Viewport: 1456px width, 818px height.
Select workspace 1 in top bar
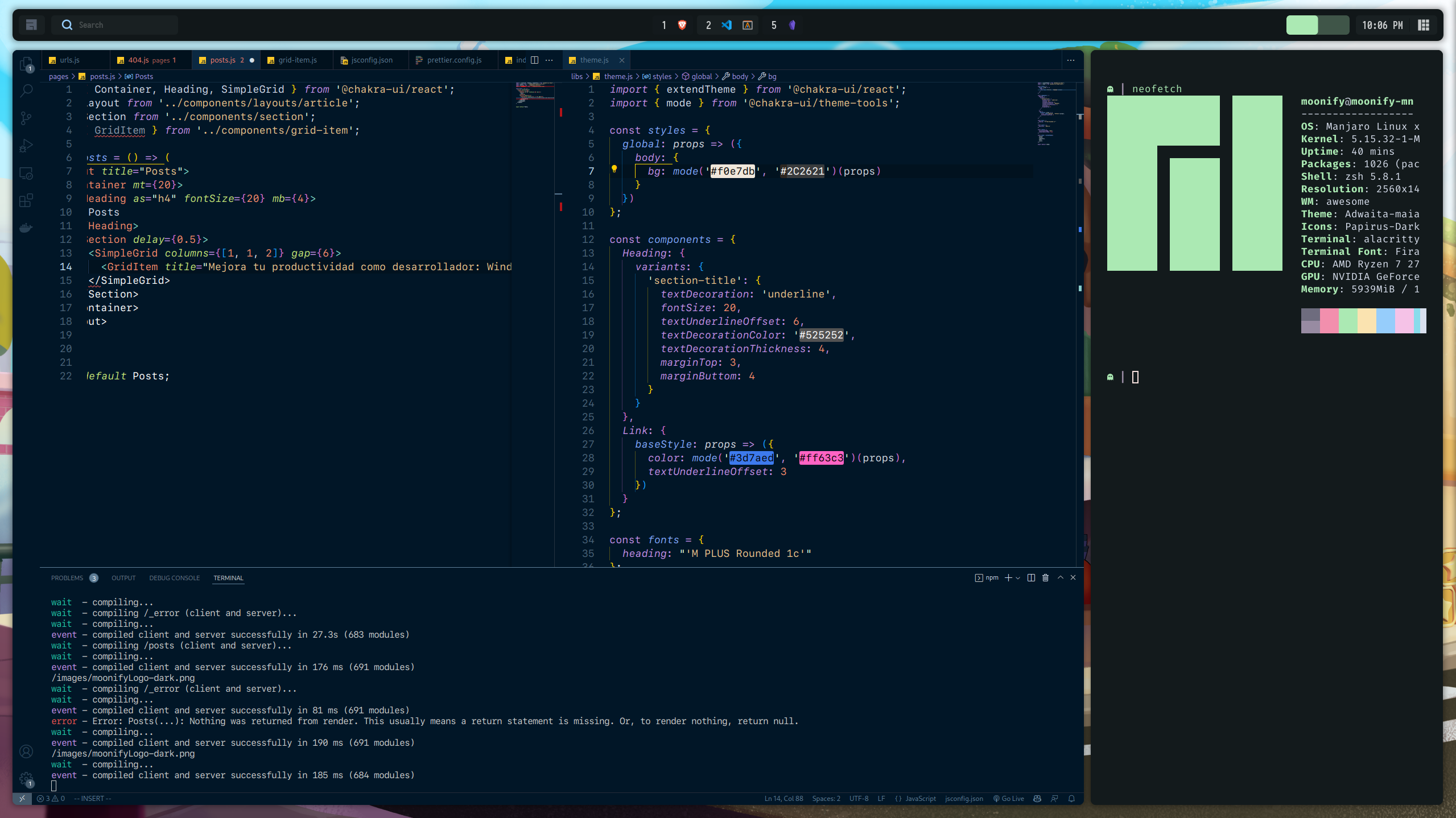664,25
